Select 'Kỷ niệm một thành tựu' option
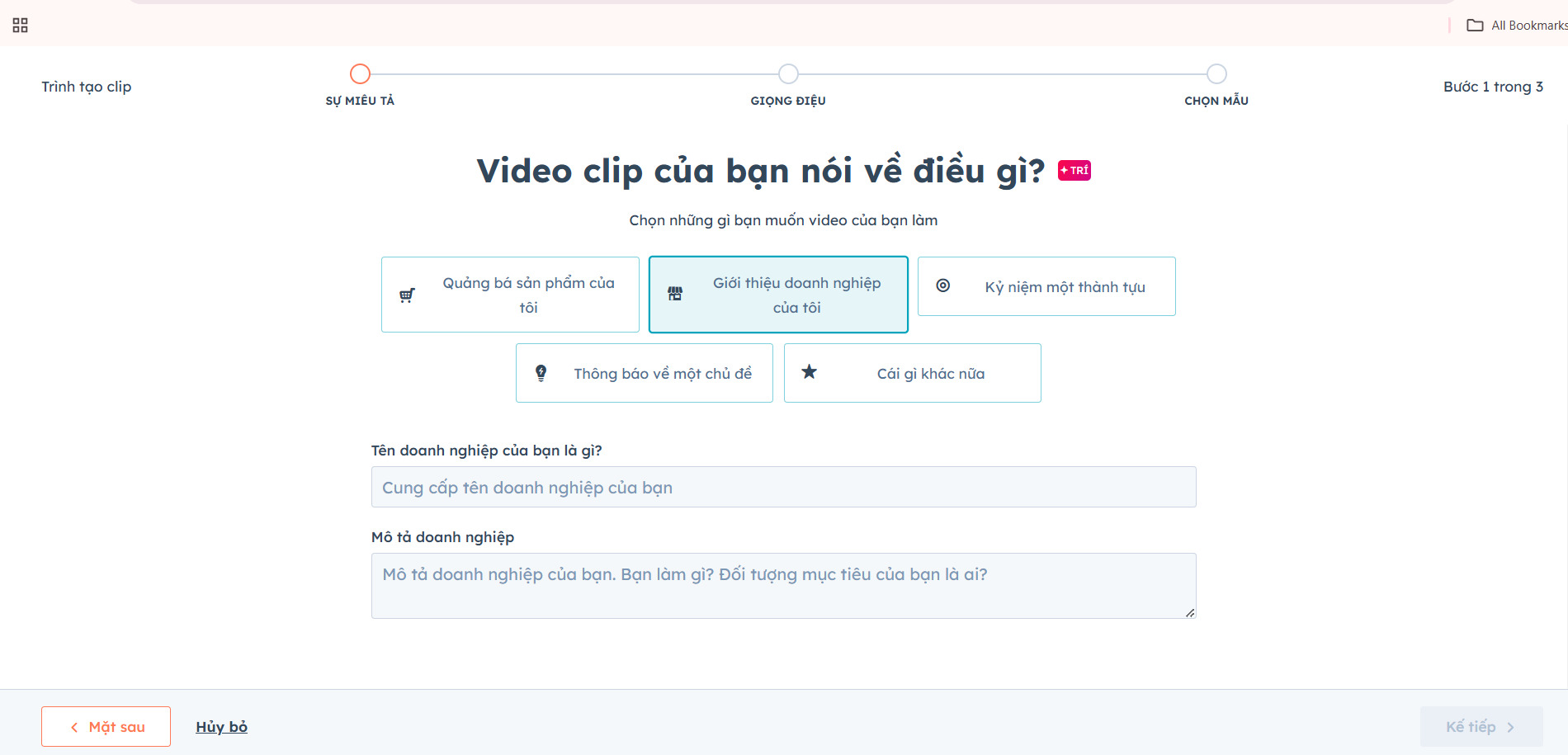The width and height of the screenshot is (1568, 755). click(1046, 286)
